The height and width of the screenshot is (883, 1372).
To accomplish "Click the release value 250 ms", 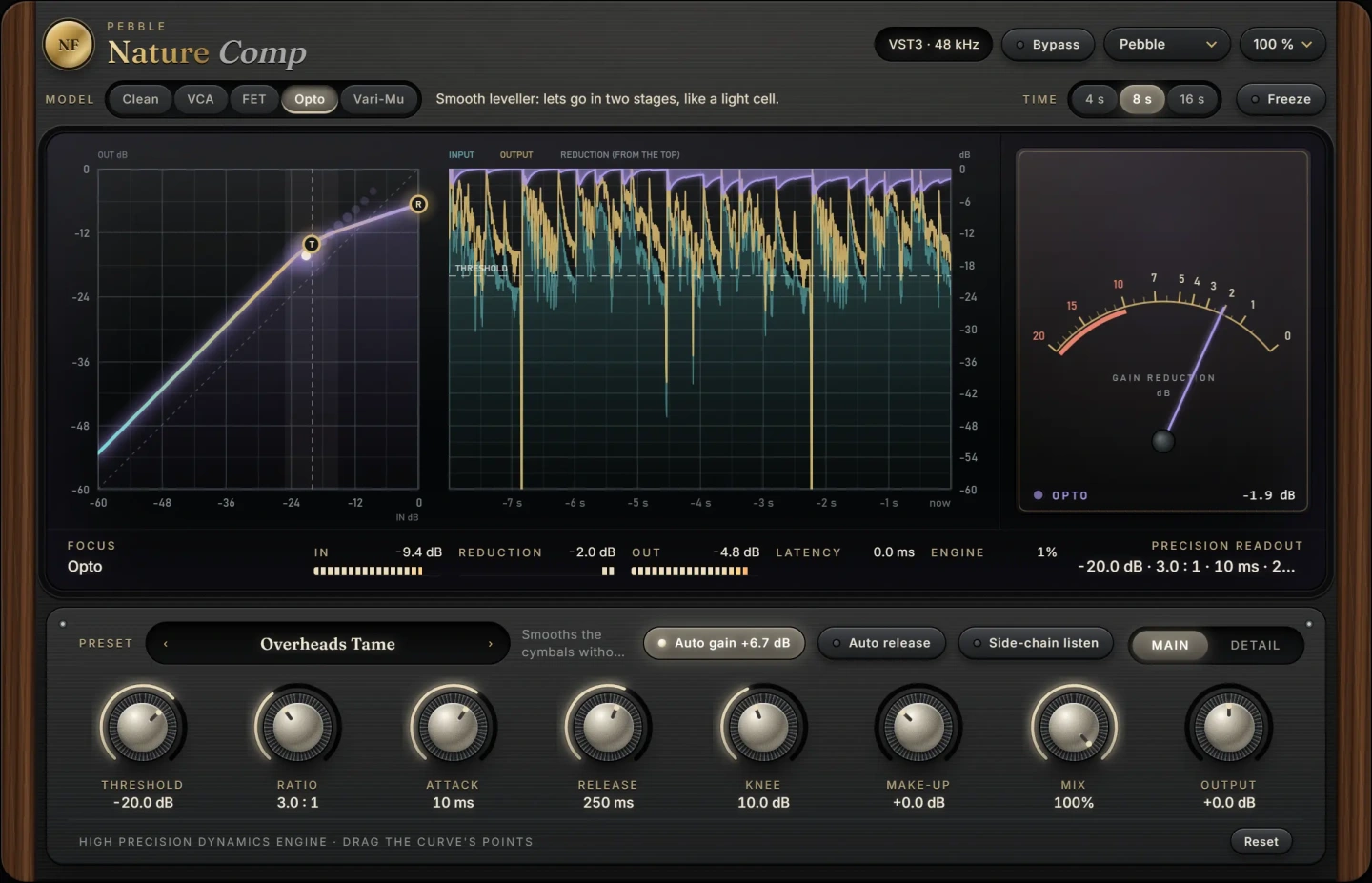I will pos(608,803).
